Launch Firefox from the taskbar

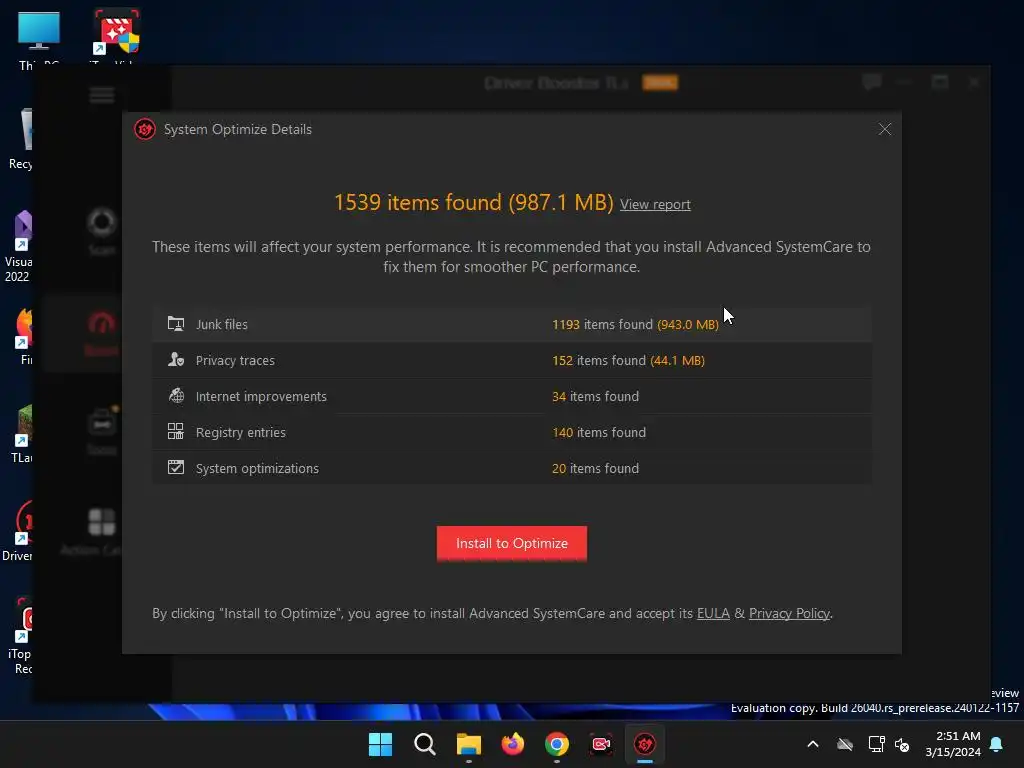[x=513, y=744]
